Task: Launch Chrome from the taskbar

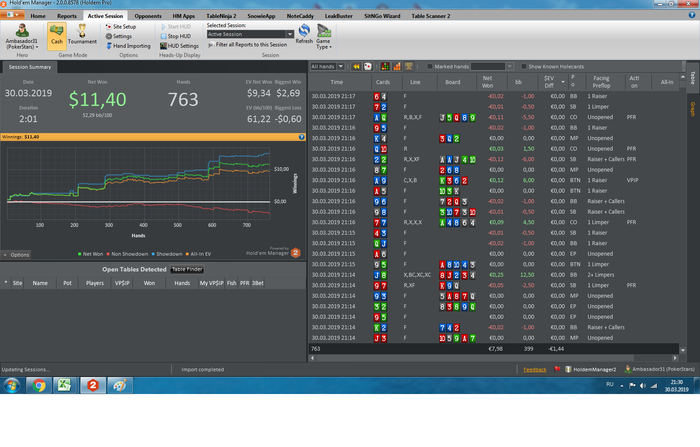Action: (39, 384)
